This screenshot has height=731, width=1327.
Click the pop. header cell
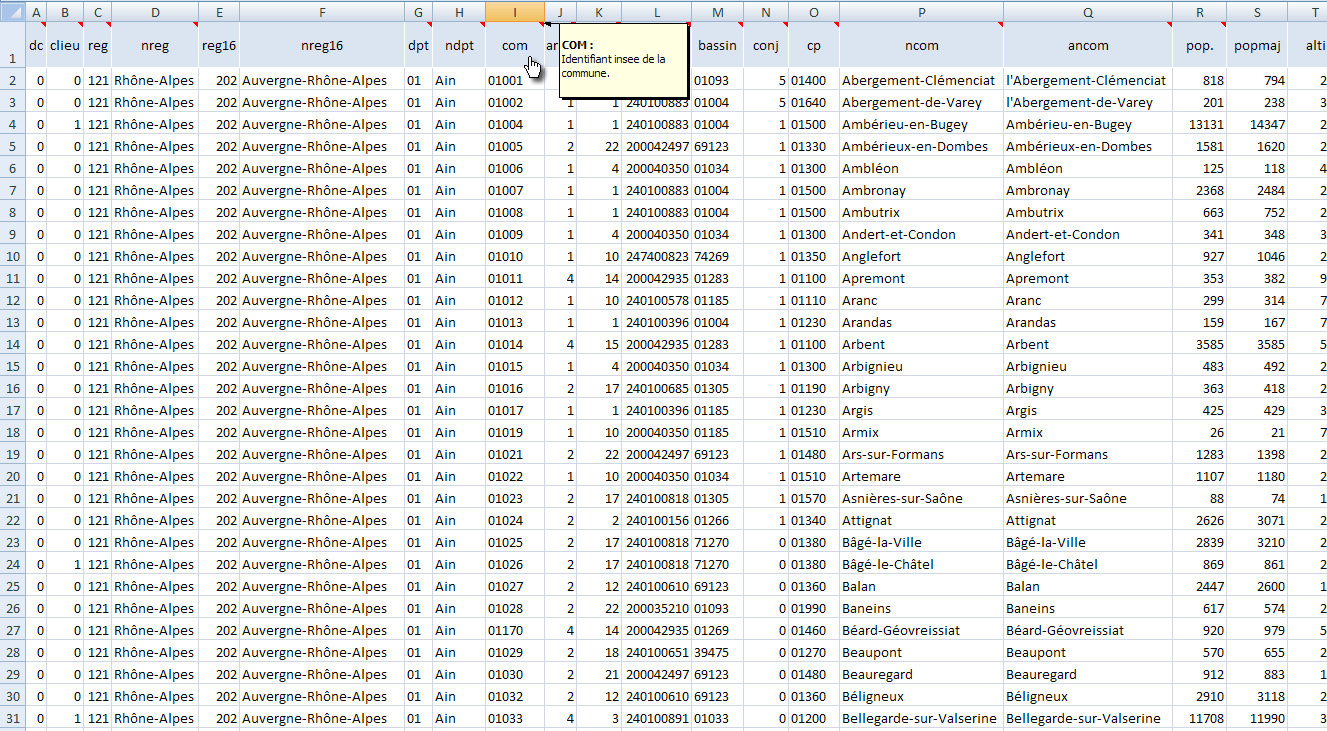tap(1198, 46)
